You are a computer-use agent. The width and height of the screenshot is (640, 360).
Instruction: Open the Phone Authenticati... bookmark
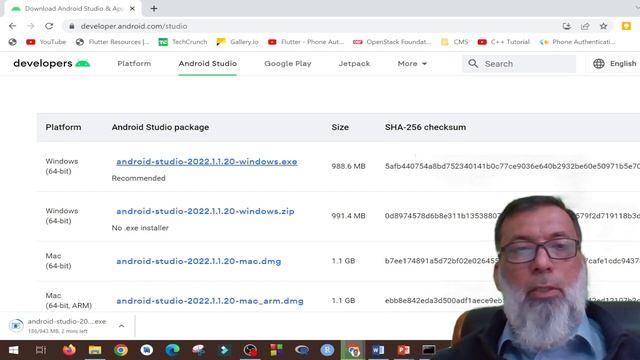(577, 42)
